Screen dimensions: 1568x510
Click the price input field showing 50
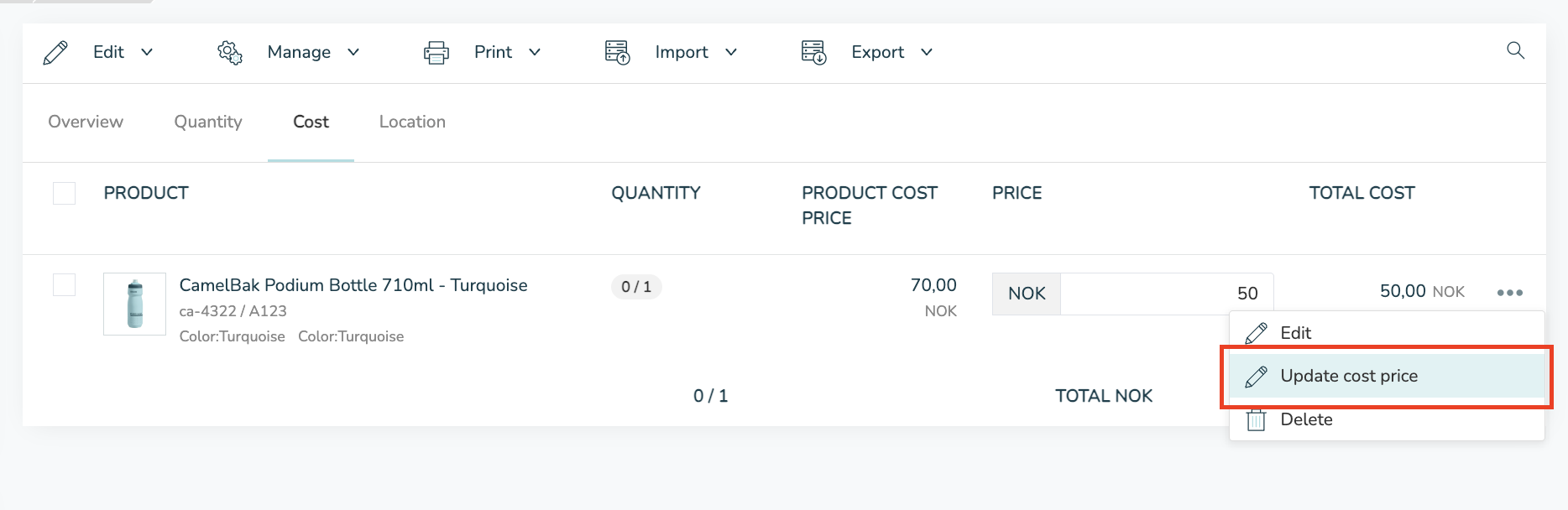click(x=1165, y=294)
